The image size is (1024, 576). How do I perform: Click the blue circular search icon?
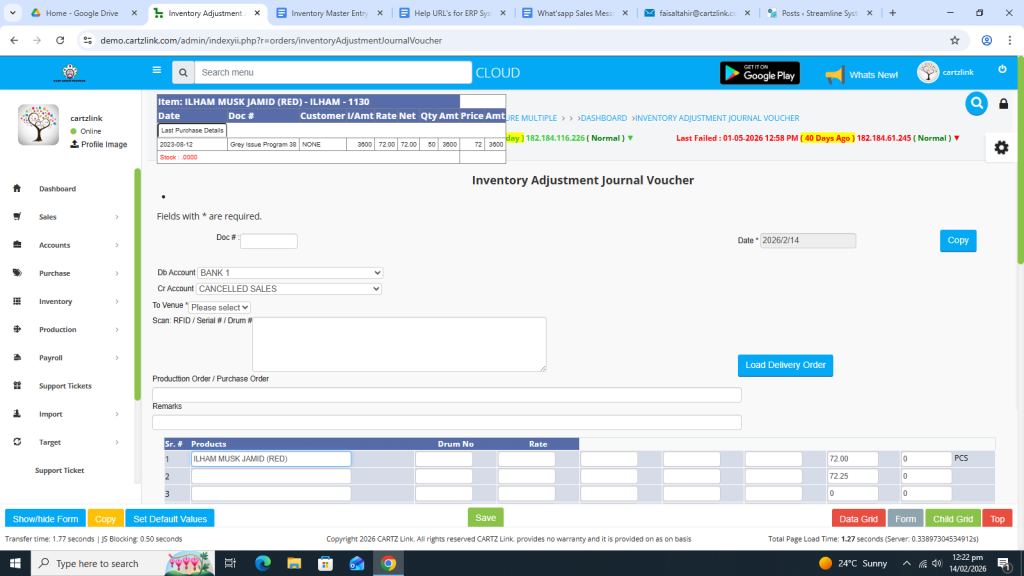coord(976,104)
